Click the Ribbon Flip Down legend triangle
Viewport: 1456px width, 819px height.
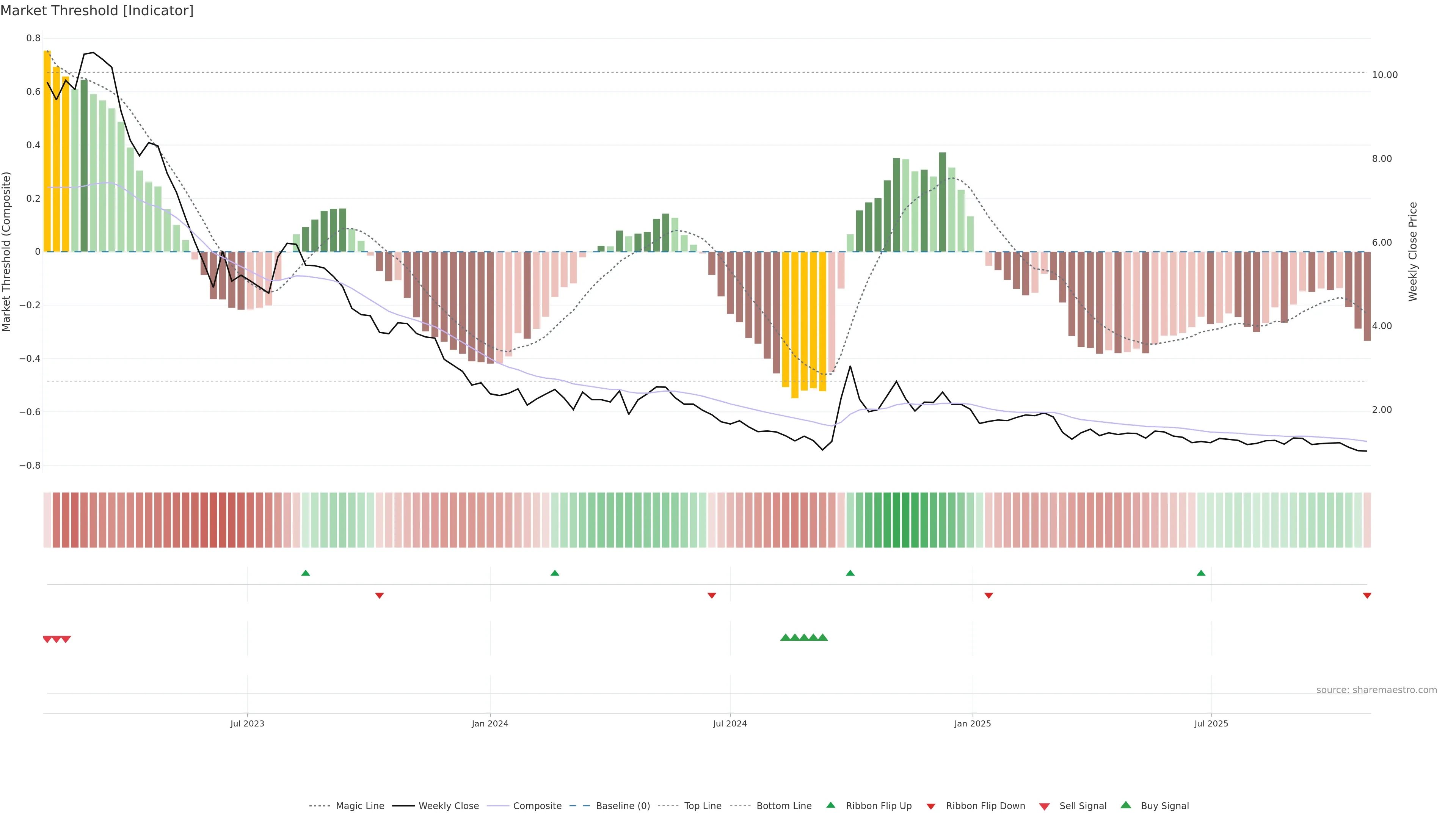click(931, 806)
